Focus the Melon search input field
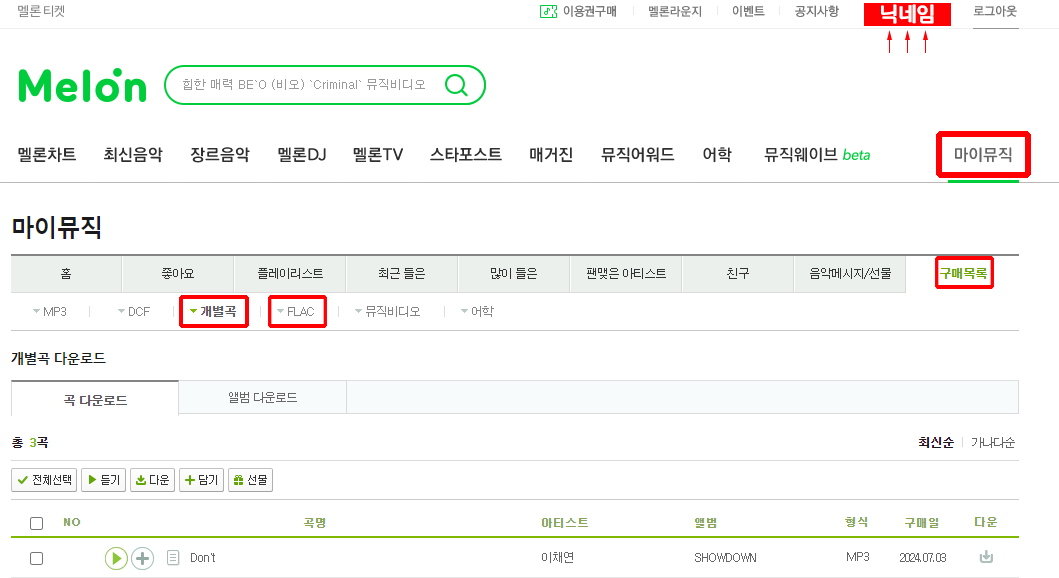 click(x=304, y=85)
